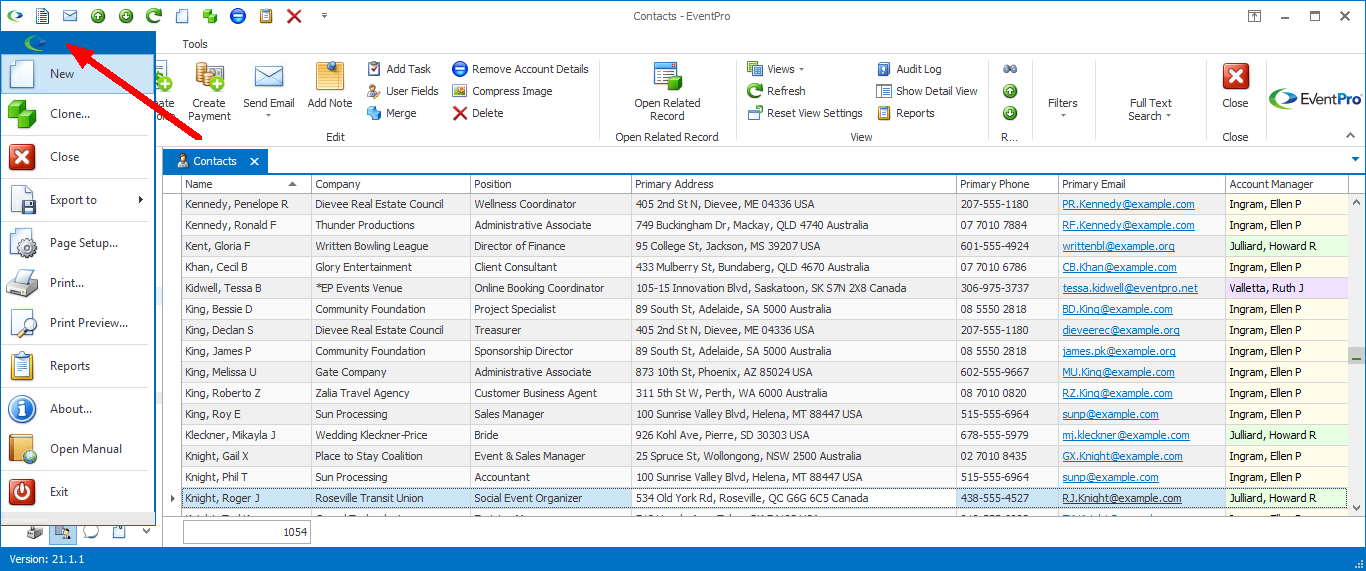This screenshot has width=1366, height=571.
Task: Open the tab list dropdown arrow at right
Action: click(x=1356, y=159)
